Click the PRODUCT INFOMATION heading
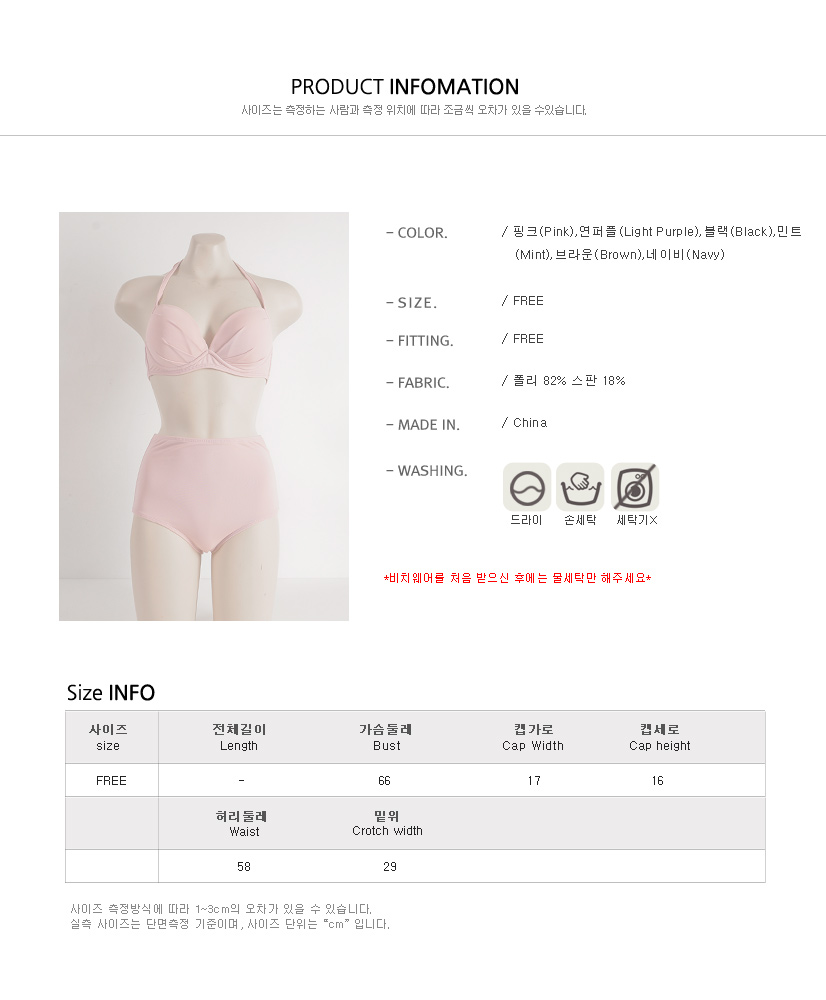This screenshot has height=1000, width=826. [405, 87]
